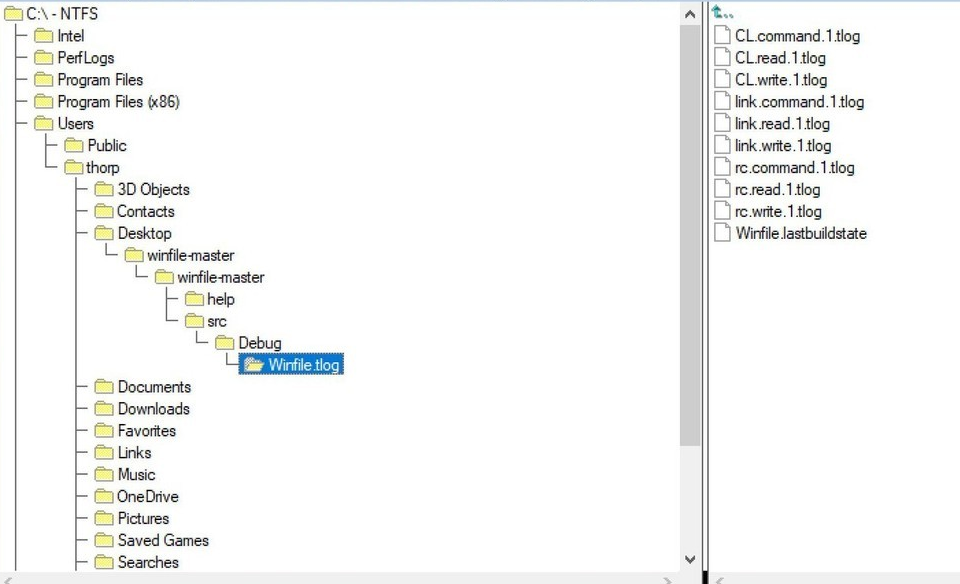Open the Debug folder
The image size is (960, 584).
point(259,343)
